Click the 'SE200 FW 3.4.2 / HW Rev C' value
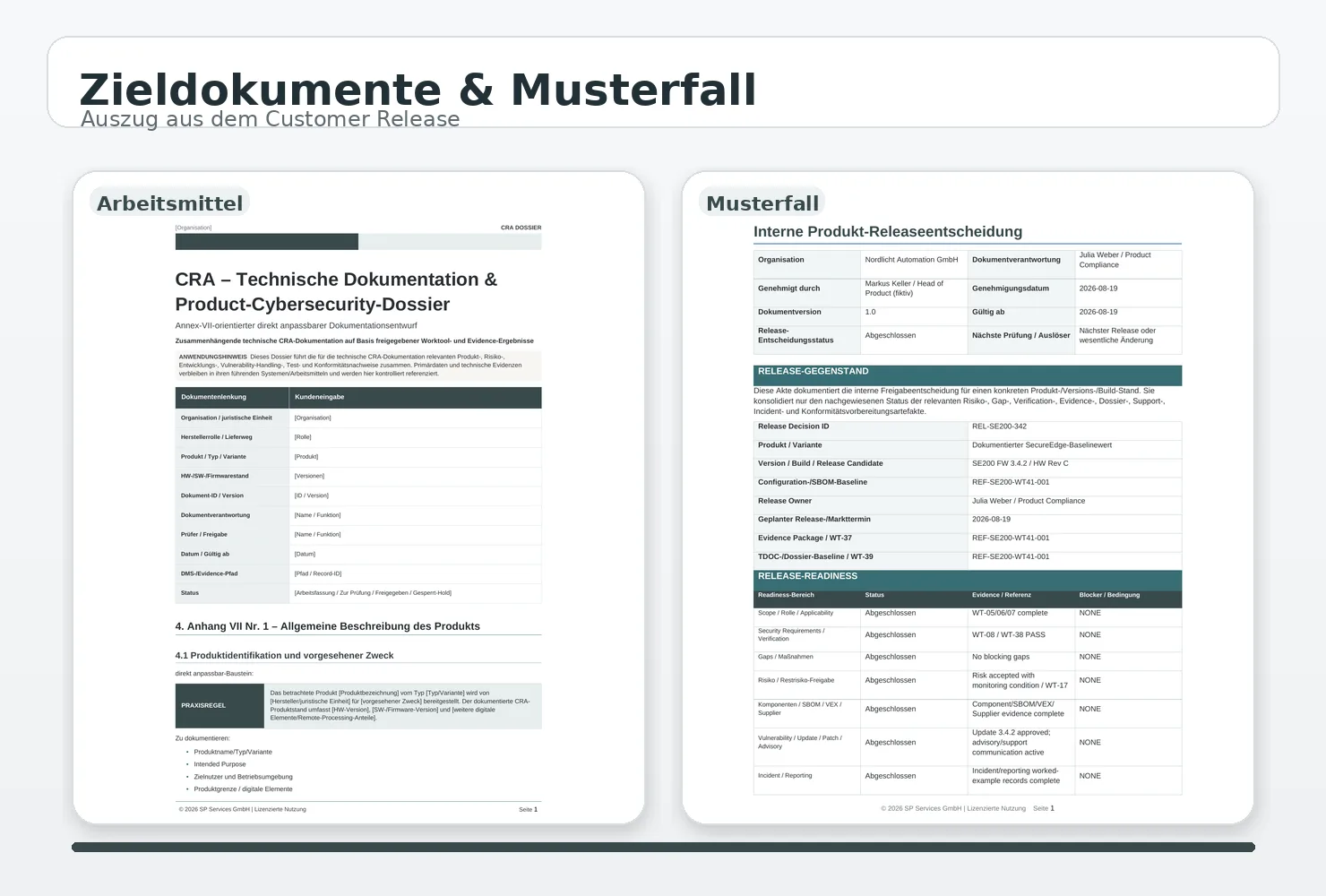Screen dimensions: 1326x896 coord(1020,464)
